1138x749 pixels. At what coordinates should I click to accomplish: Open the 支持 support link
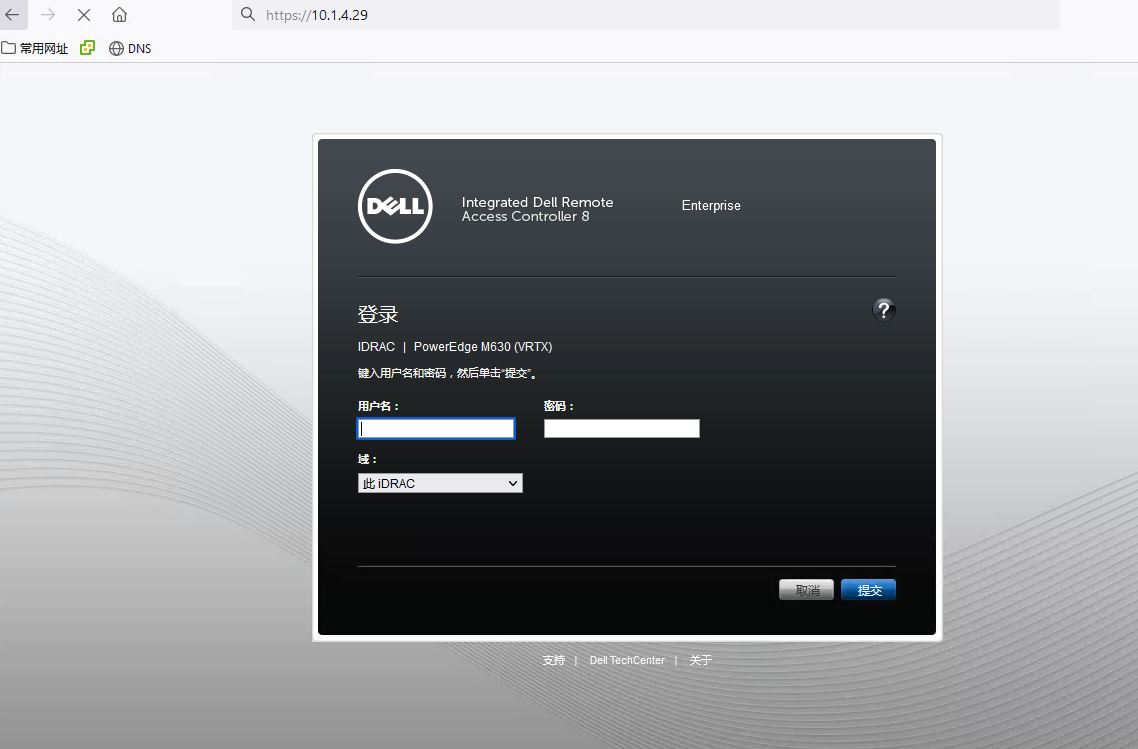pyautogui.click(x=554, y=661)
